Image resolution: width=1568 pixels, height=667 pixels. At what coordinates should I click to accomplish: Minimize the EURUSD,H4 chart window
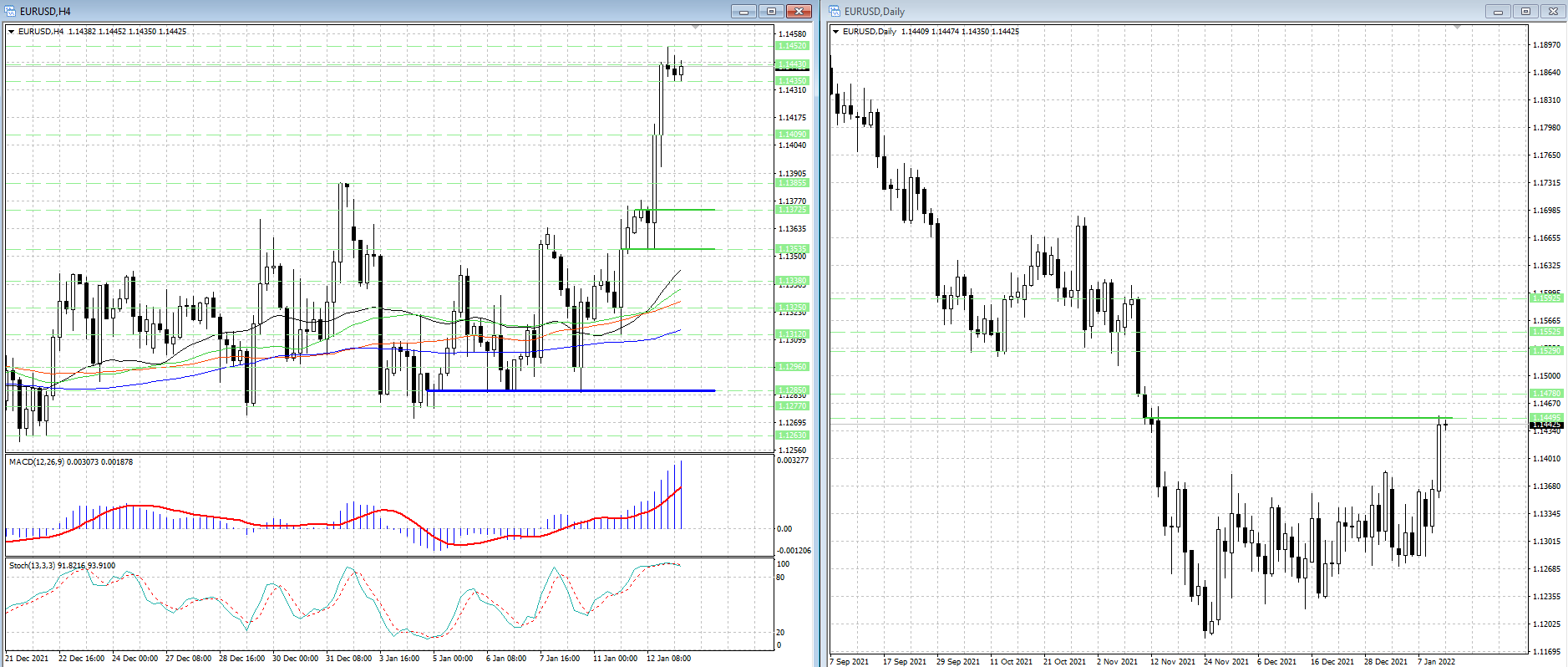click(x=743, y=11)
